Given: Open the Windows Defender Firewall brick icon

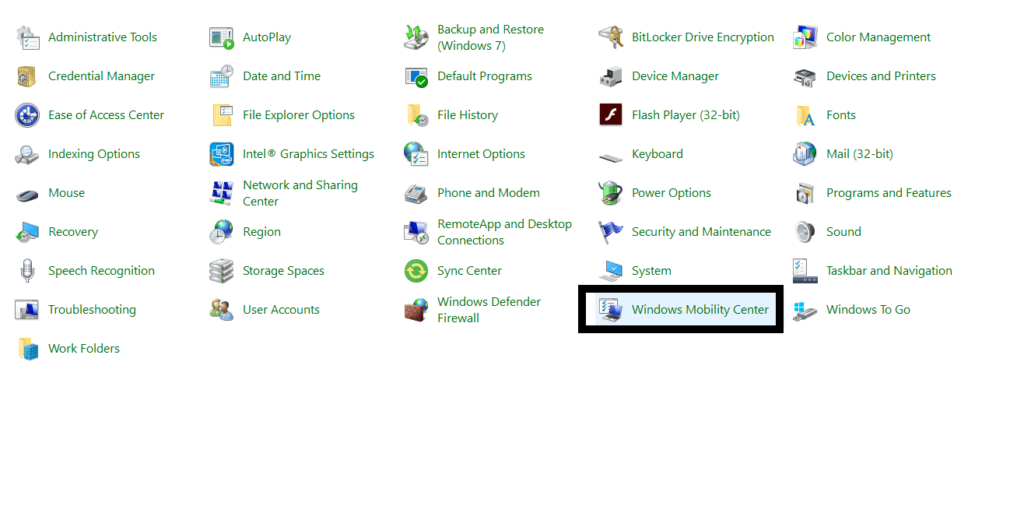Looking at the screenshot, I should click(x=416, y=310).
